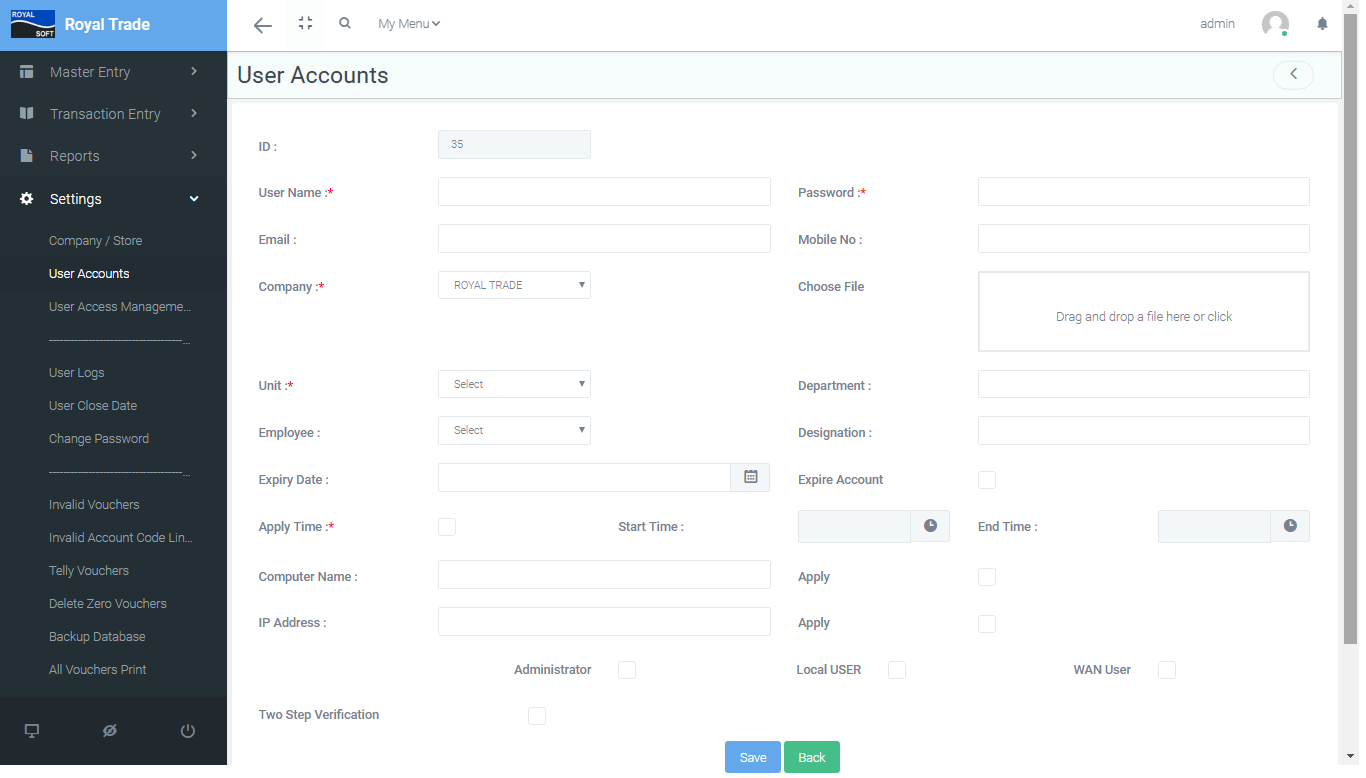1366x778 pixels.
Task: Open Delete Zero Vouchers
Action: pyautogui.click(x=108, y=604)
